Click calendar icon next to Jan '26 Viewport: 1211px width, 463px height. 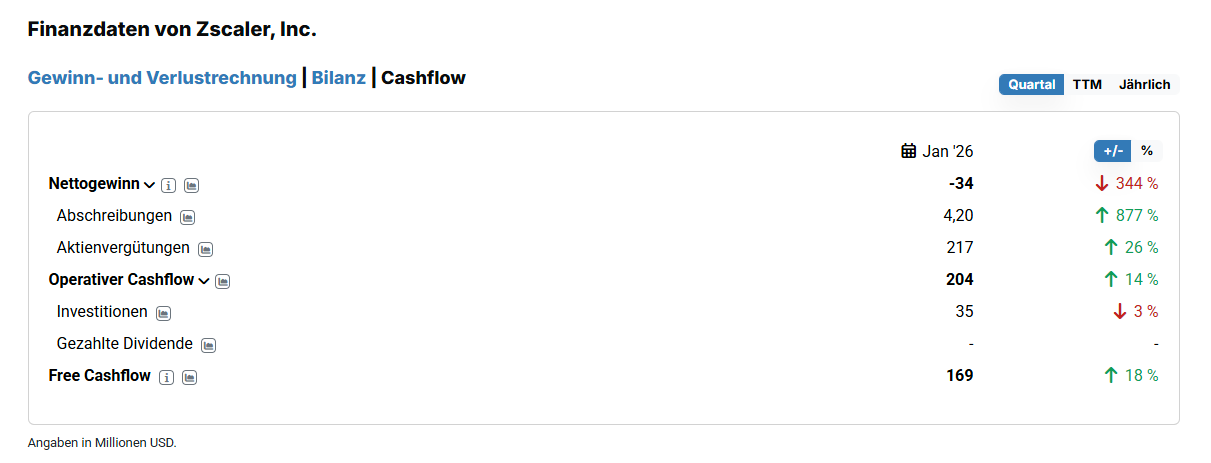(909, 151)
